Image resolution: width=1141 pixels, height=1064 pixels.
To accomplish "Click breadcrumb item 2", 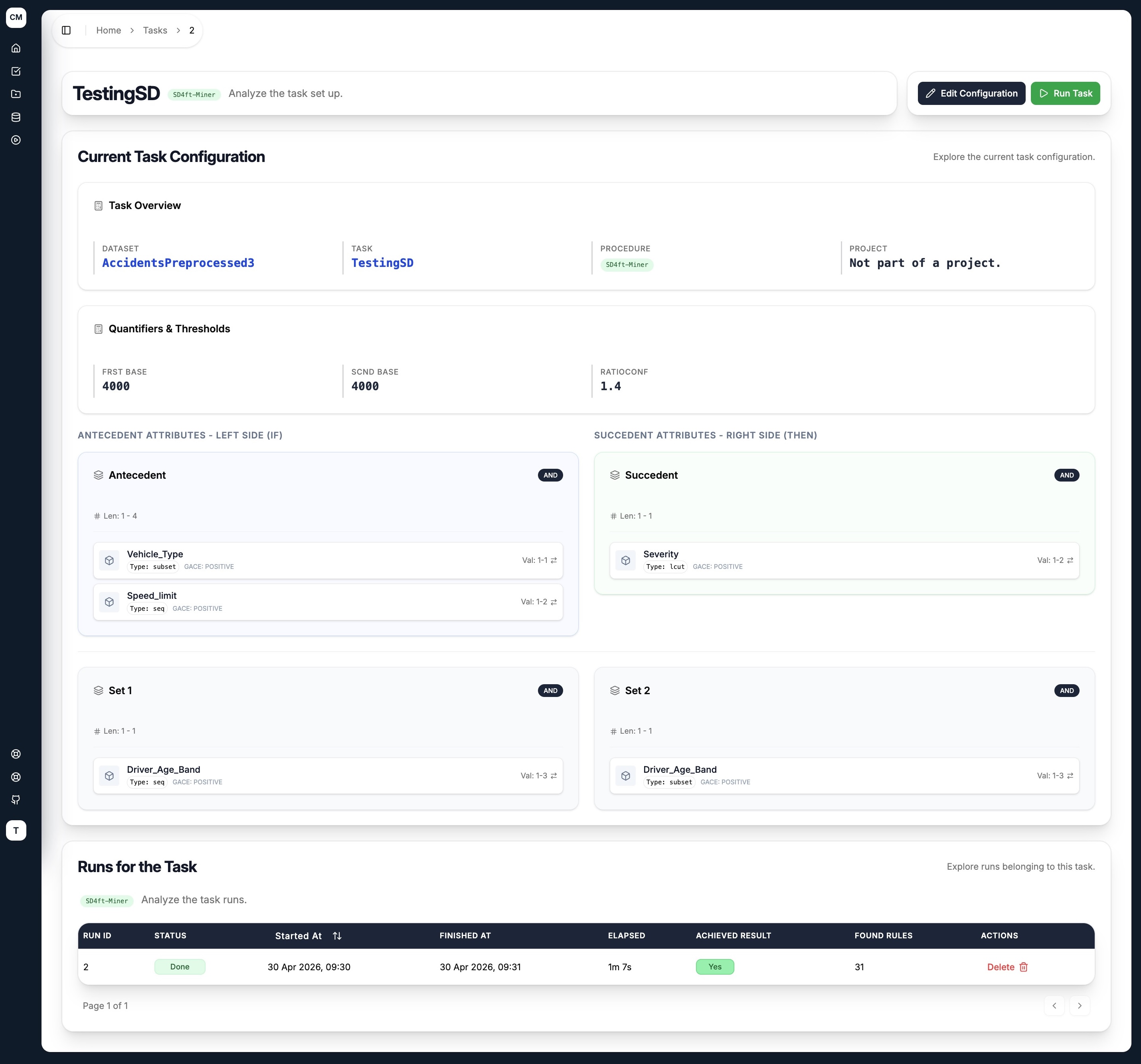I will click(192, 30).
